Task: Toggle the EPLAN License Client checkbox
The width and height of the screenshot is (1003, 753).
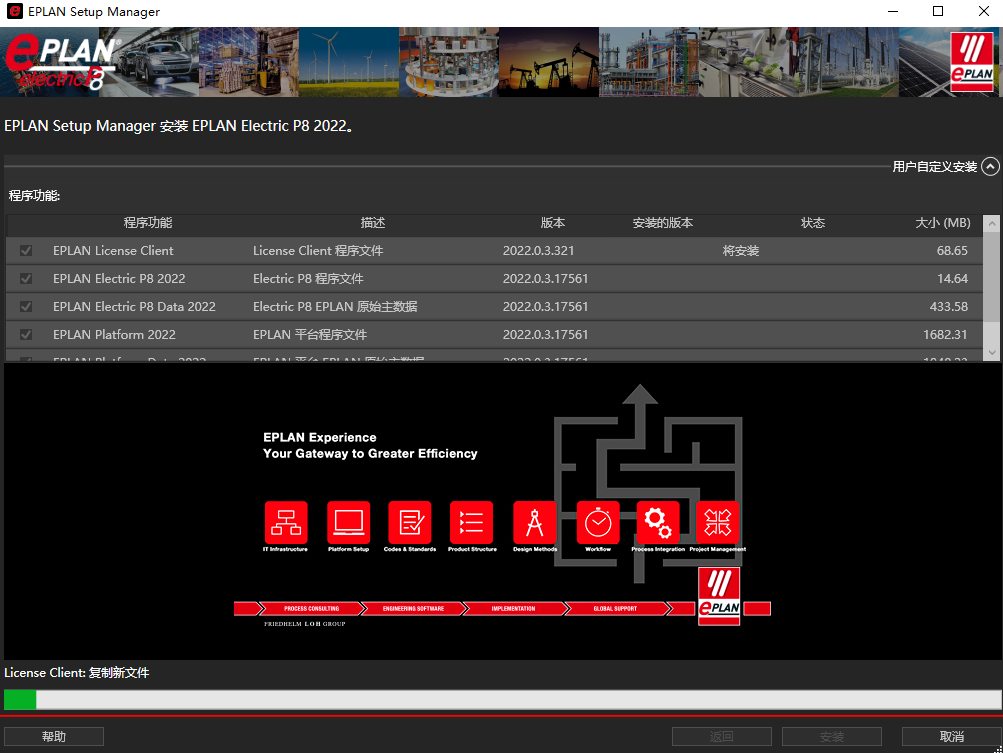Action: click(27, 251)
